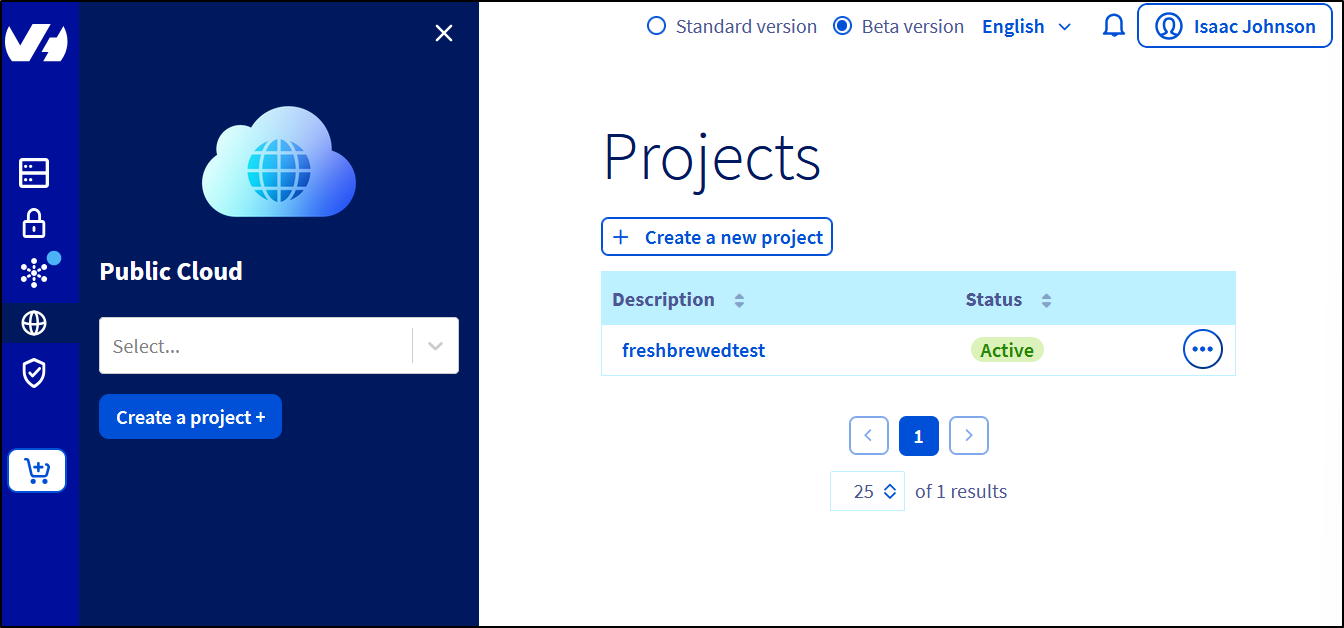
Task: Click the OVH logo in sidebar
Action: [x=36, y=44]
